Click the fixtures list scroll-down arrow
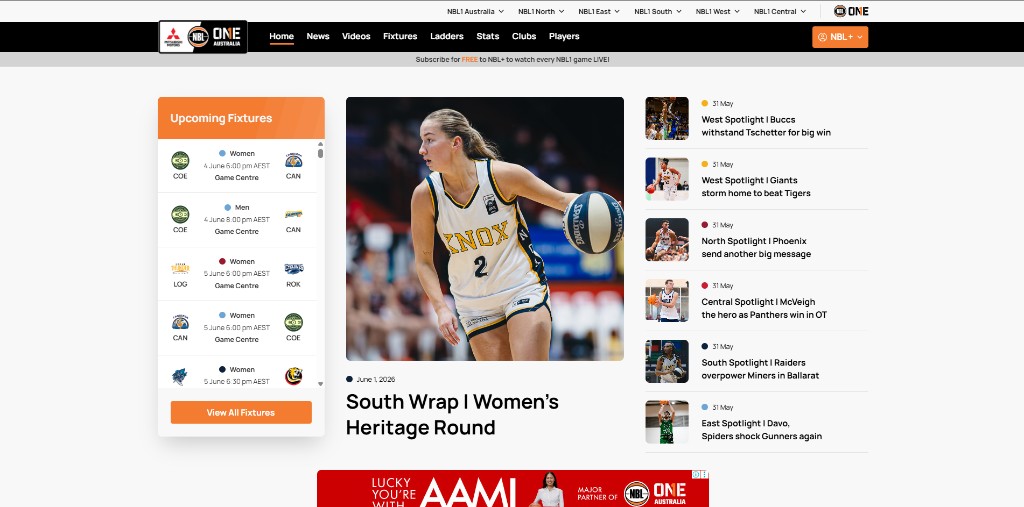The image size is (1024, 507). point(320,384)
